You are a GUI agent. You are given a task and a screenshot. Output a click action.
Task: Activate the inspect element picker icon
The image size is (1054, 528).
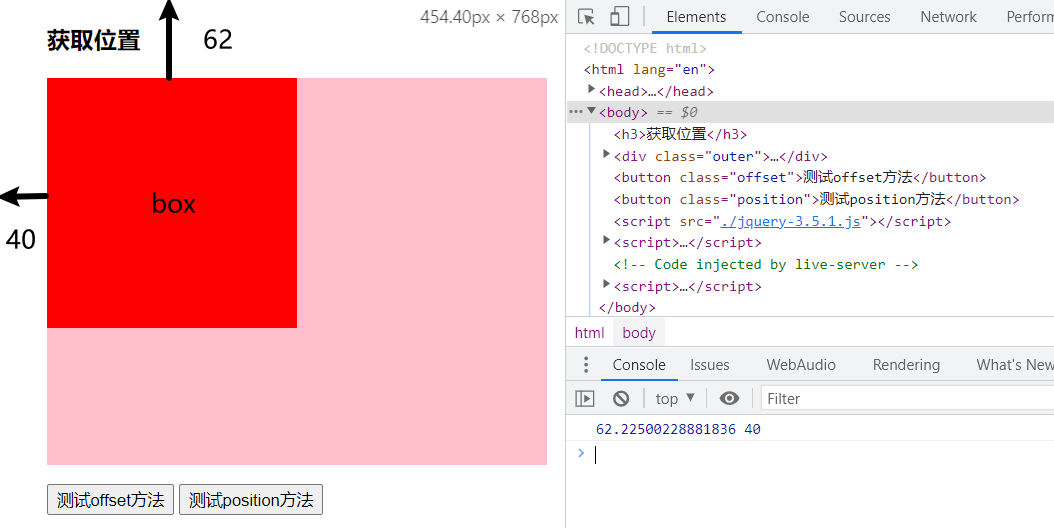point(586,17)
